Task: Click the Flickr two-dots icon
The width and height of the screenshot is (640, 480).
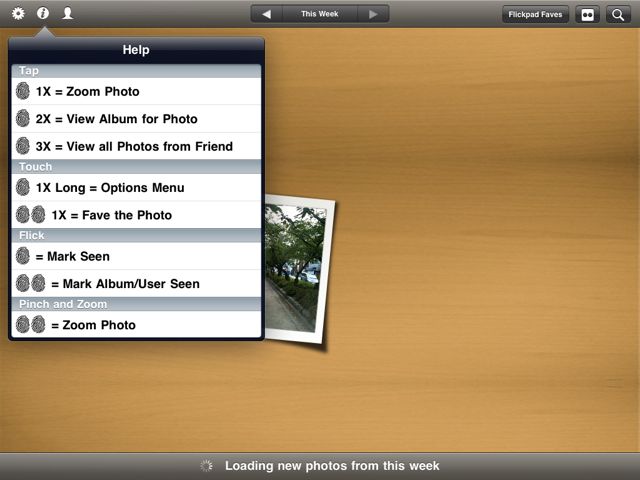Action: tap(587, 15)
